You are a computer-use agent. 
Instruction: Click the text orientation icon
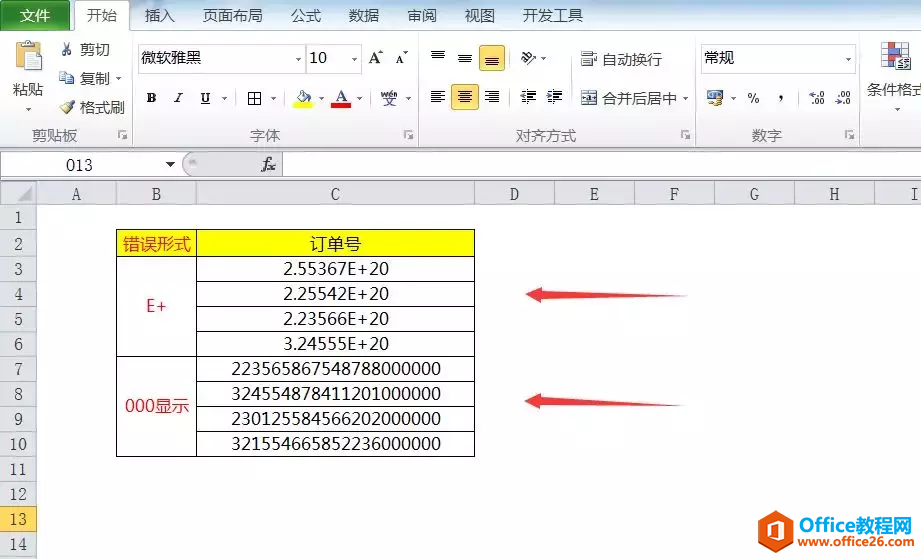(528, 58)
